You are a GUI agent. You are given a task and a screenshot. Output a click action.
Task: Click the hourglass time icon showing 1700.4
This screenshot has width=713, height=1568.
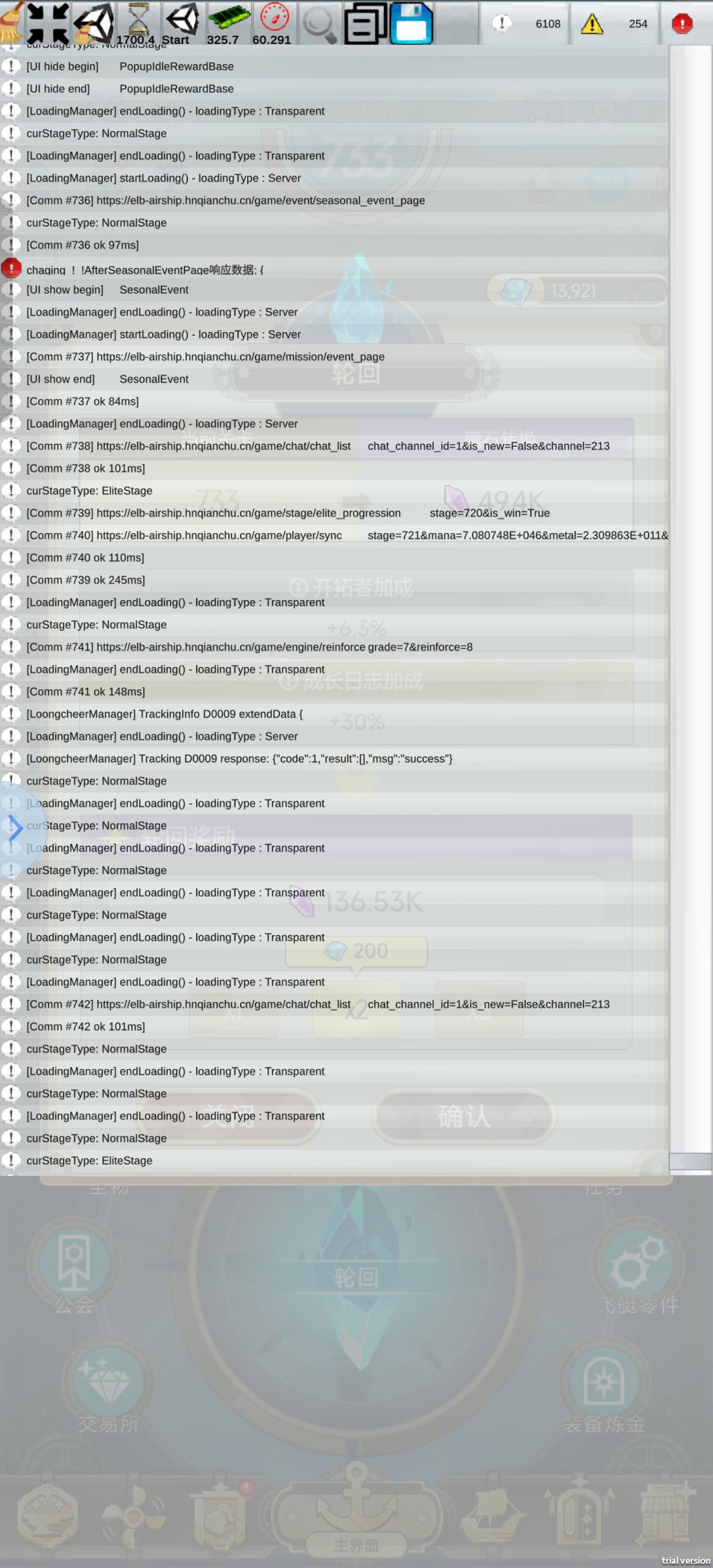(138, 22)
